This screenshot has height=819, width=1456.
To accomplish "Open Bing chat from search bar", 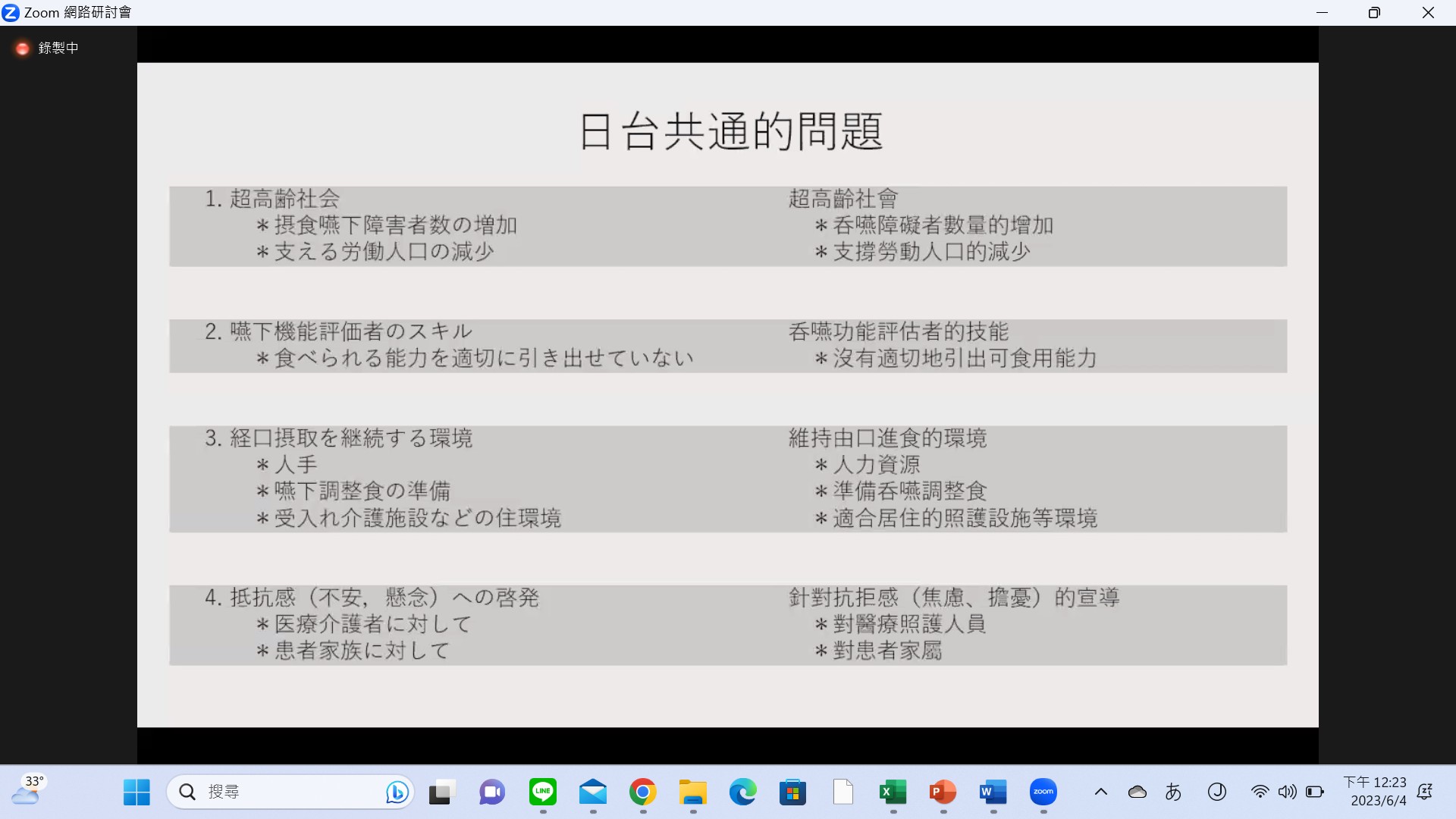I will coord(397,792).
